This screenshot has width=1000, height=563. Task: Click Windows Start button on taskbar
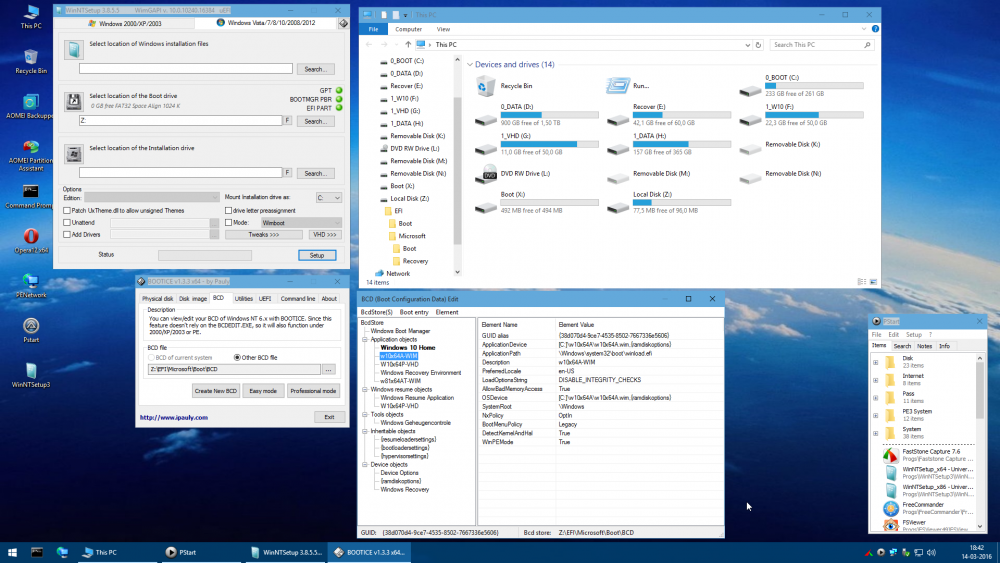(12, 552)
